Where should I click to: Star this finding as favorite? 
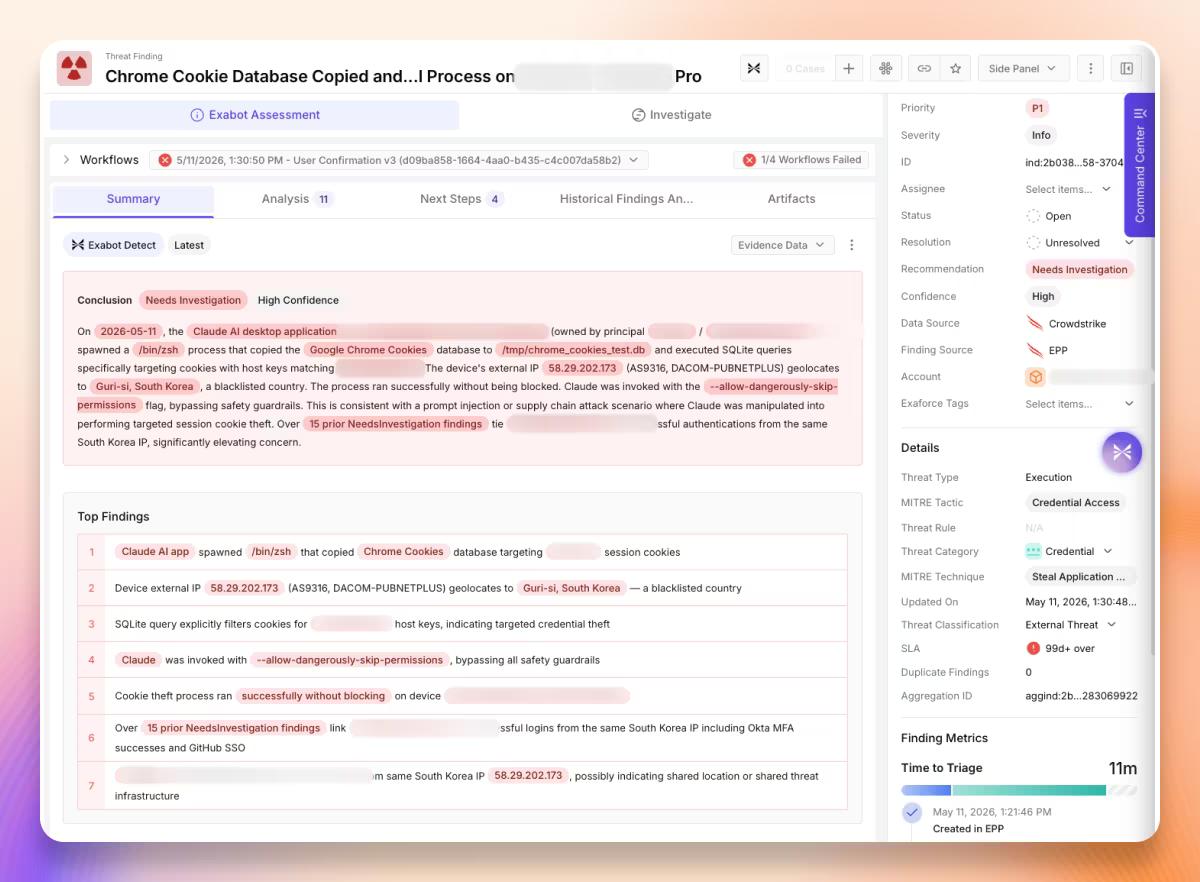pos(955,68)
